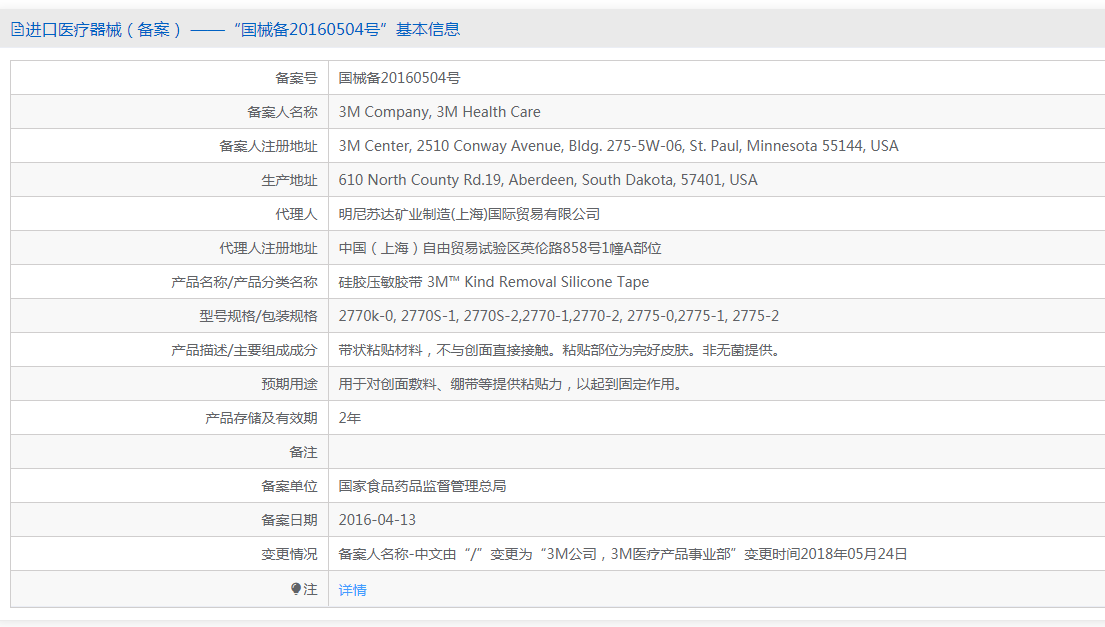Screen dimensions: 1105x627
Task: Select the change record mentioning 2018年05月24日
Action: (x=623, y=554)
